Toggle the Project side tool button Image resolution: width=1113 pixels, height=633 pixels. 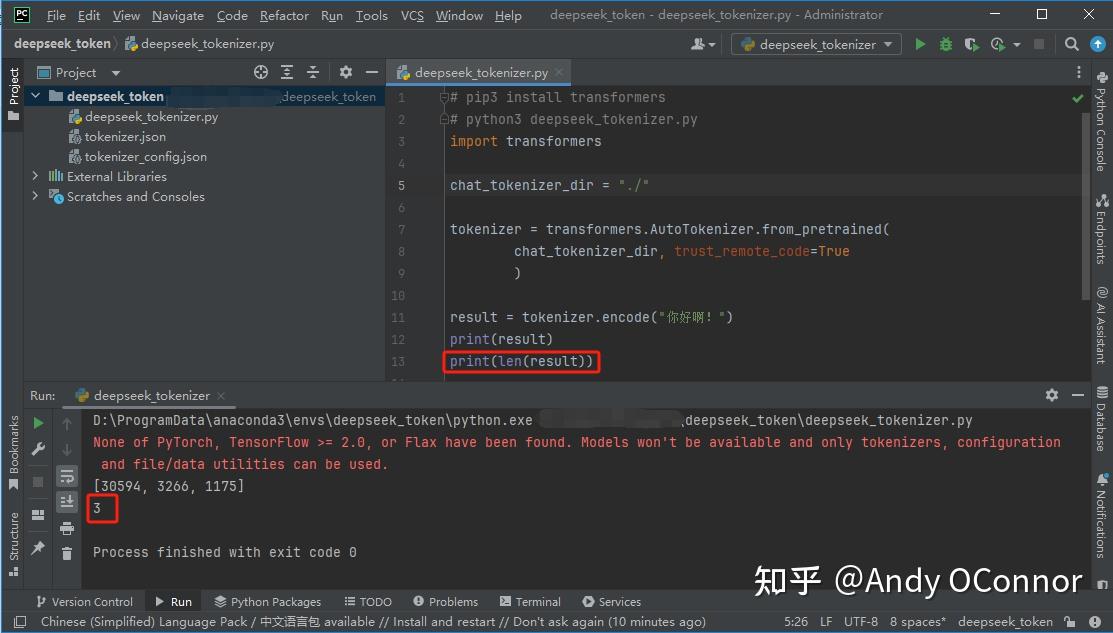13,93
